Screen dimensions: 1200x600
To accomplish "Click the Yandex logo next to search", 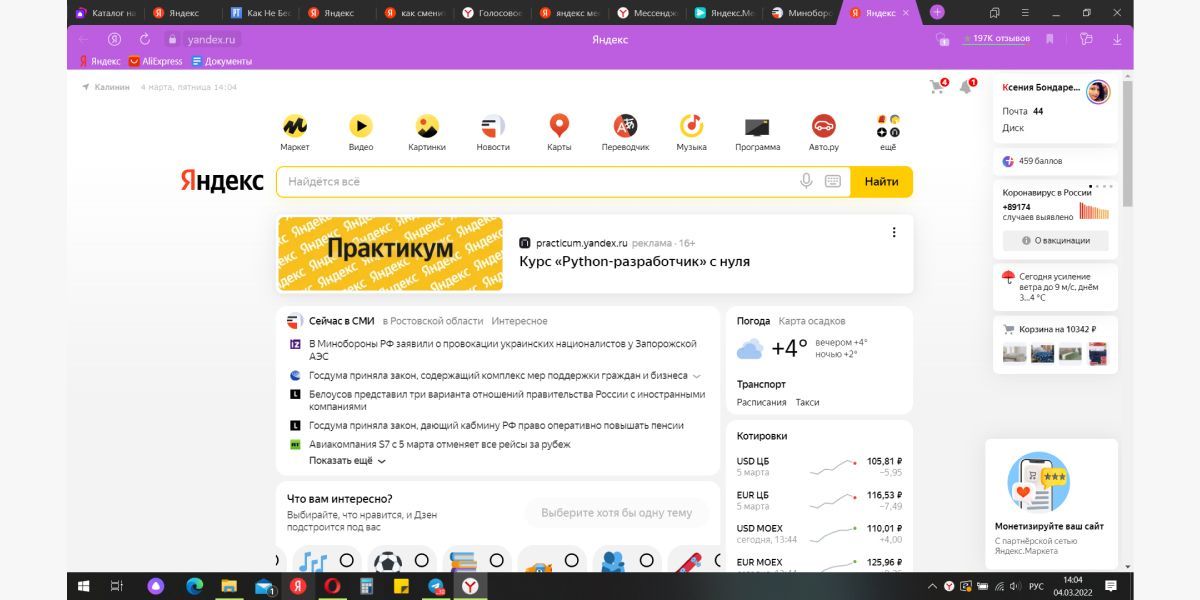I will [x=222, y=181].
